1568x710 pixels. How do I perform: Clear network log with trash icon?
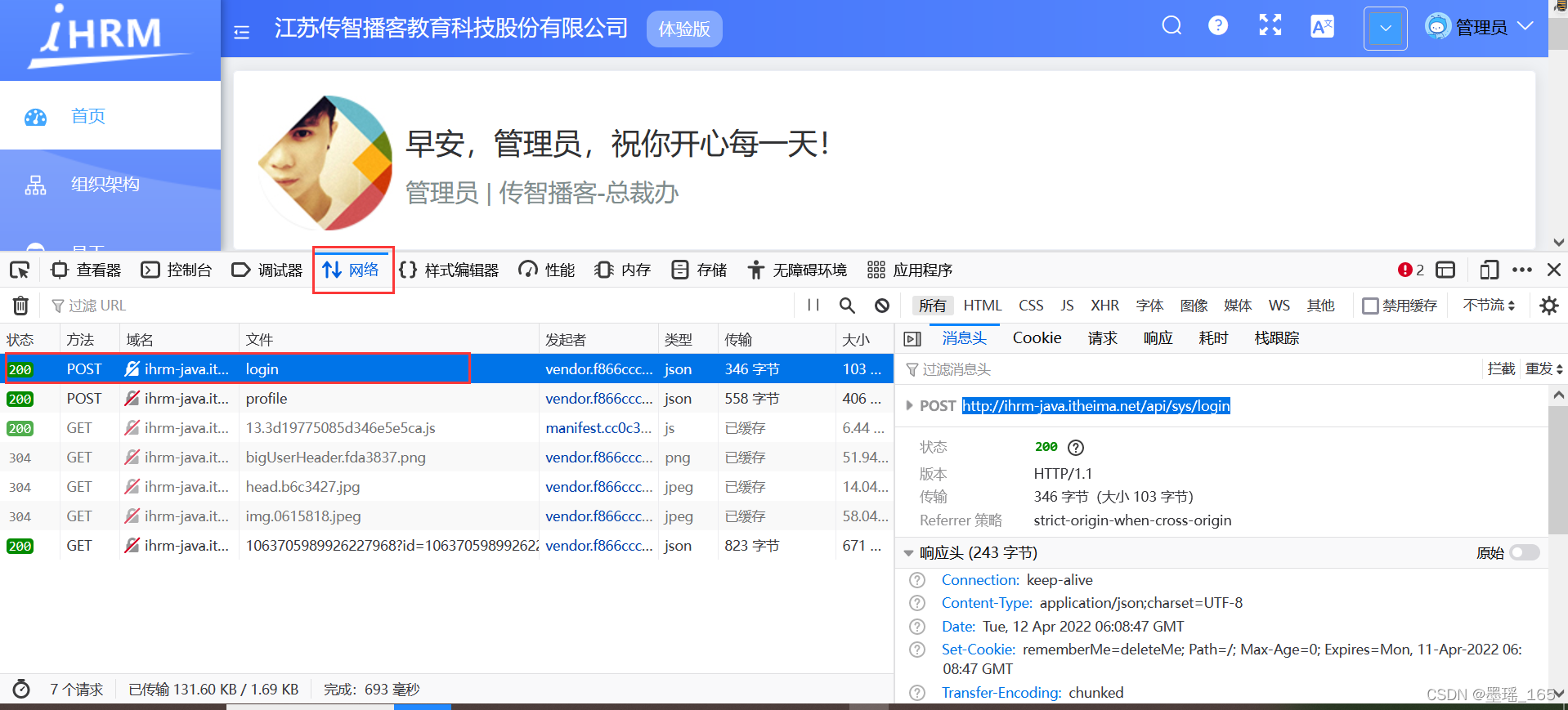(x=20, y=306)
